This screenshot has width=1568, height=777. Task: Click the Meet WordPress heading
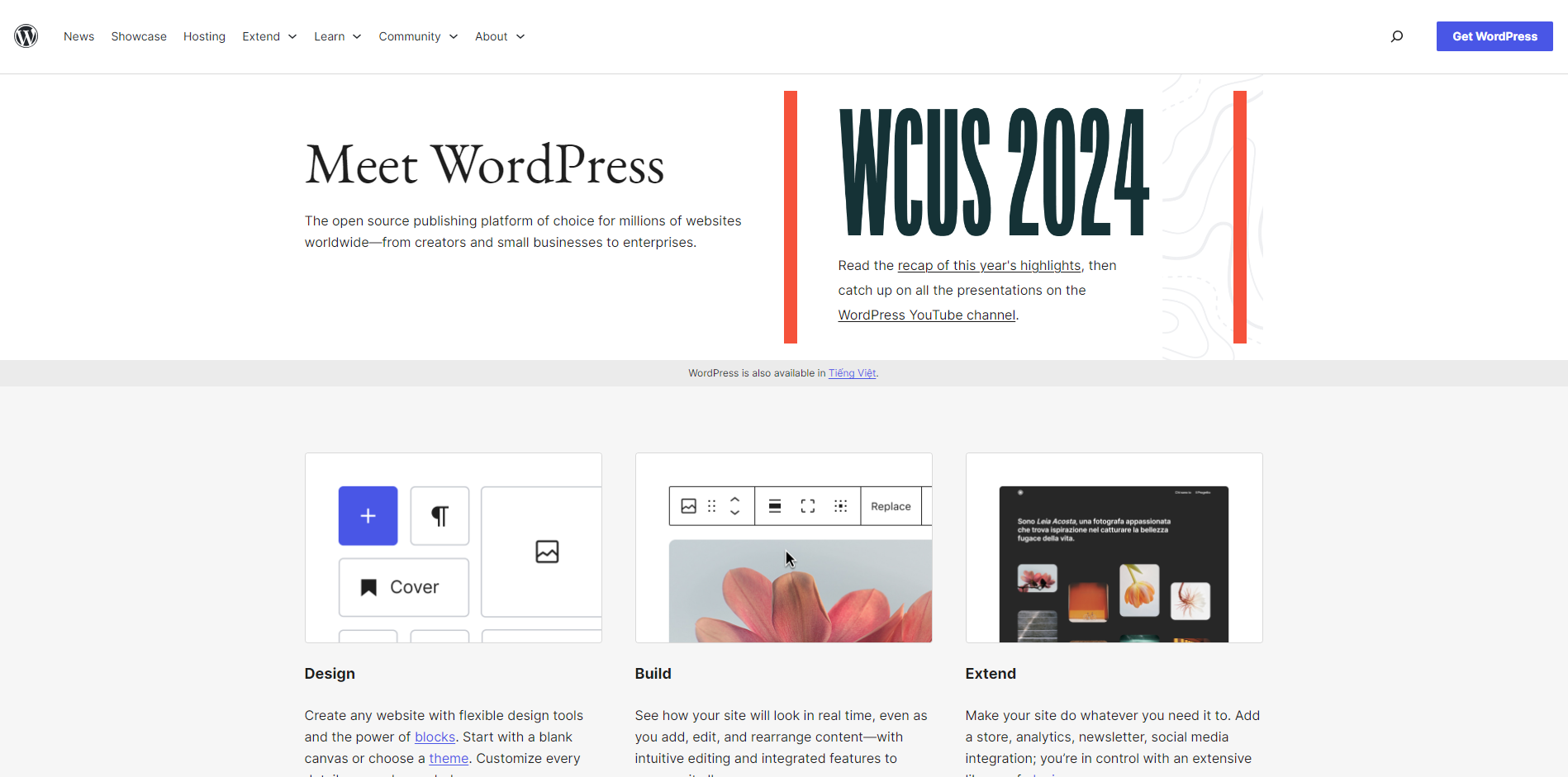(x=485, y=164)
